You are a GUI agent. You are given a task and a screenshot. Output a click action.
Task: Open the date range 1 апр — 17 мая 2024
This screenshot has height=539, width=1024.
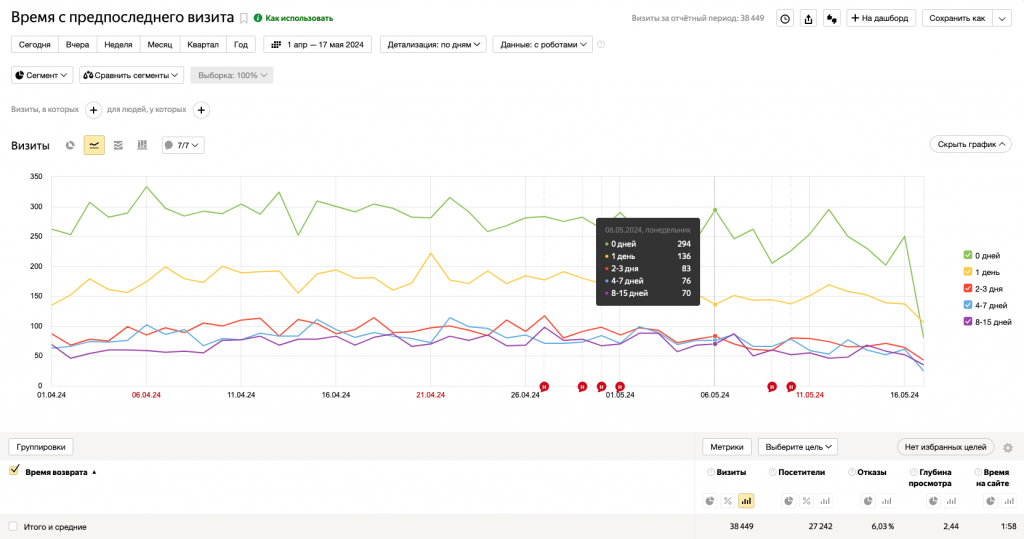pos(318,44)
